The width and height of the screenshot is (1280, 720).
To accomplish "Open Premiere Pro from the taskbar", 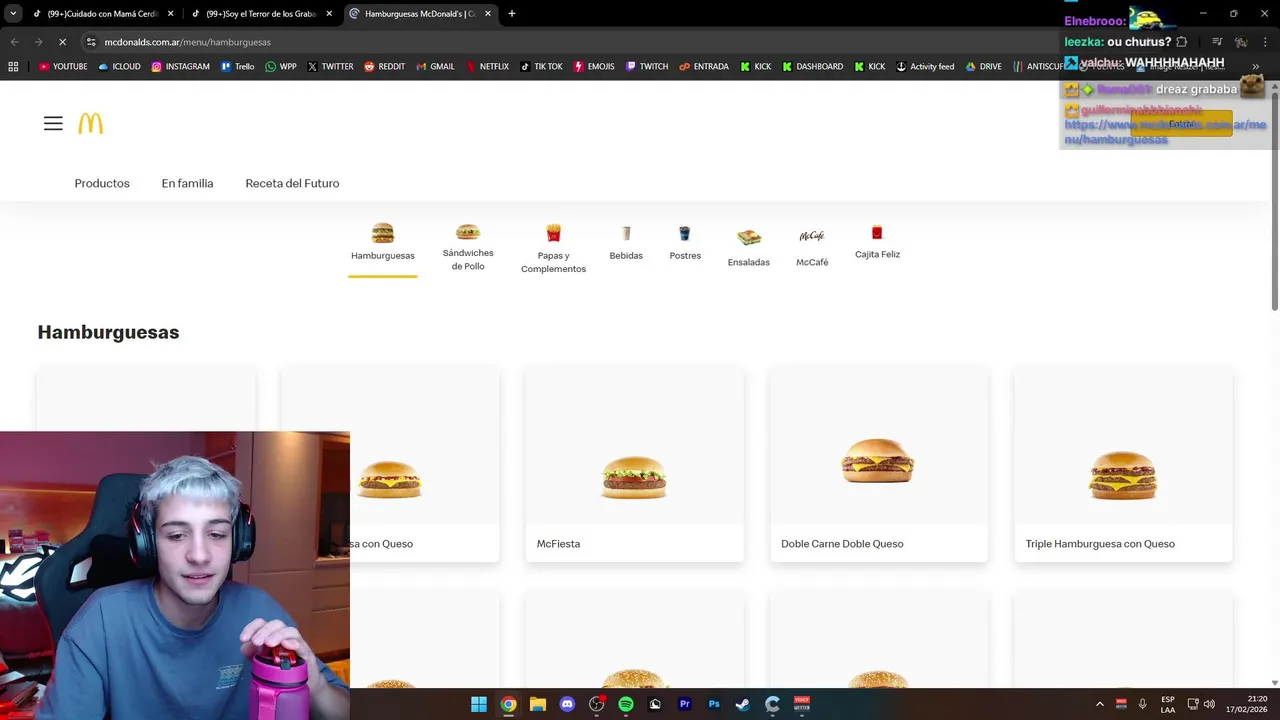I will [x=685, y=704].
